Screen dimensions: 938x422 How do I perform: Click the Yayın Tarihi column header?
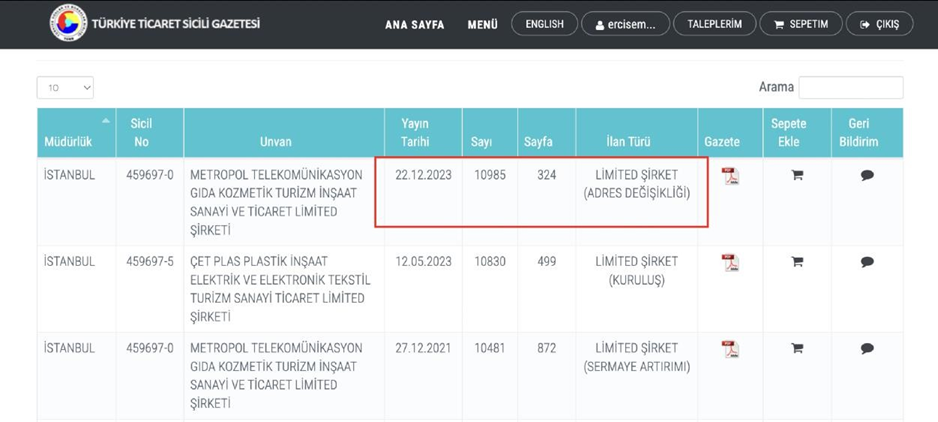tap(423, 133)
